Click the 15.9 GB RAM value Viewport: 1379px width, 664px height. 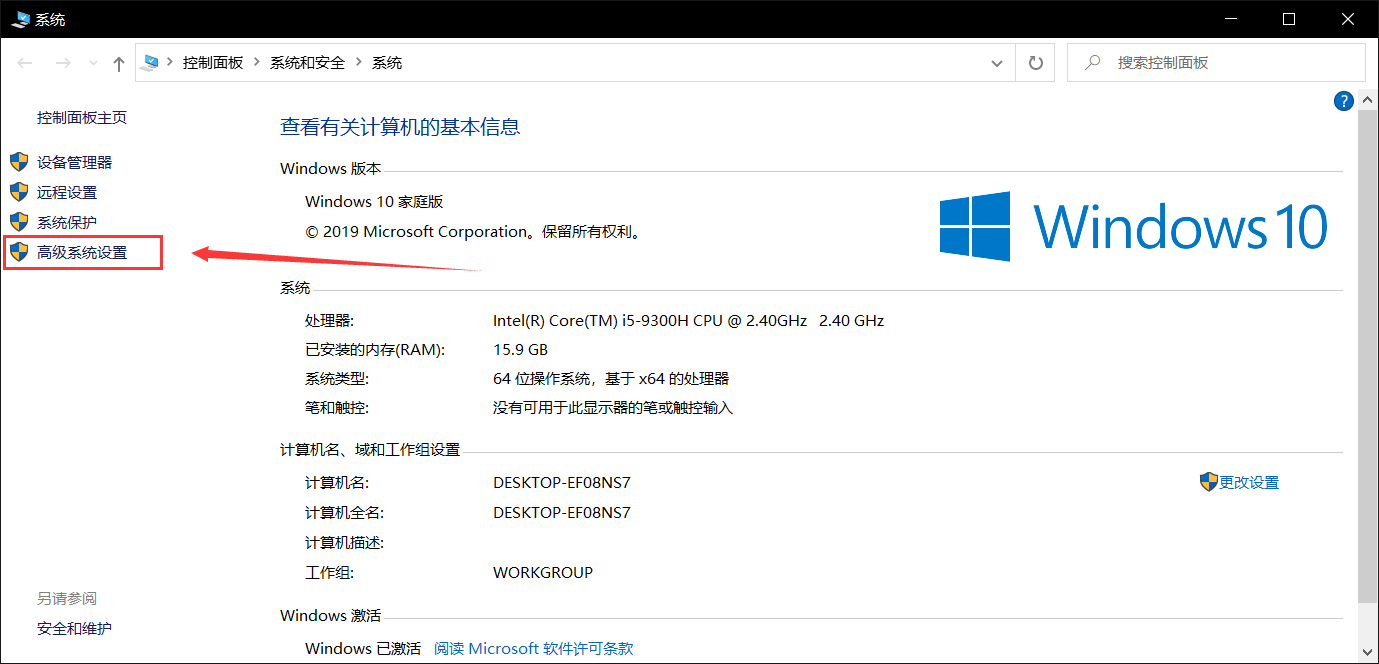pos(520,349)
